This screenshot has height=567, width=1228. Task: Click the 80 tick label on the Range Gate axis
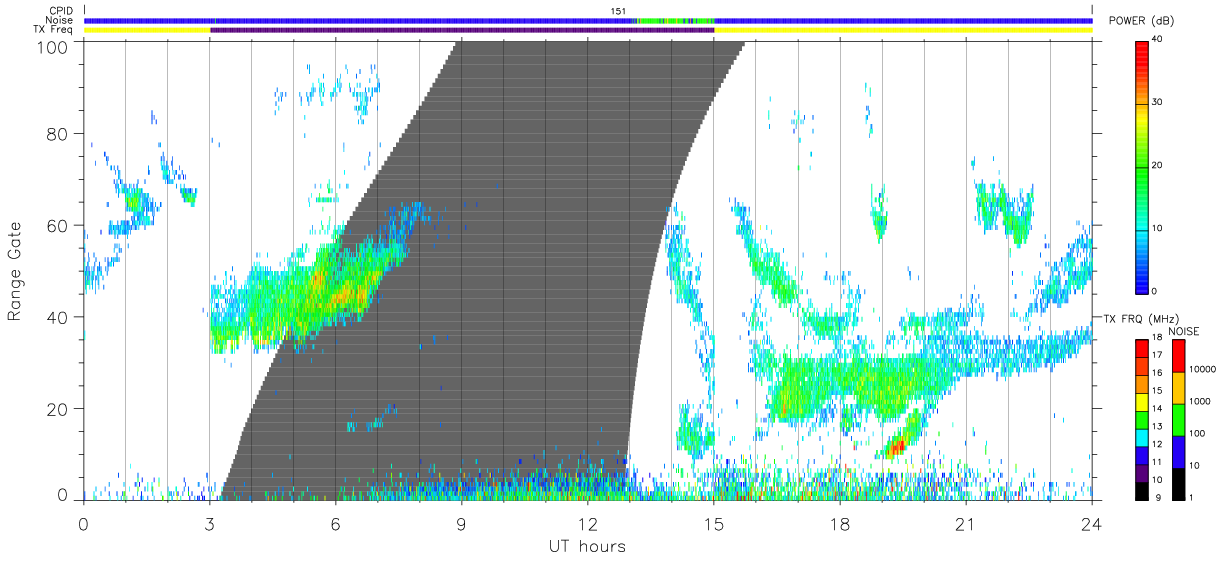pyautogui.click(x=59, y=134)
